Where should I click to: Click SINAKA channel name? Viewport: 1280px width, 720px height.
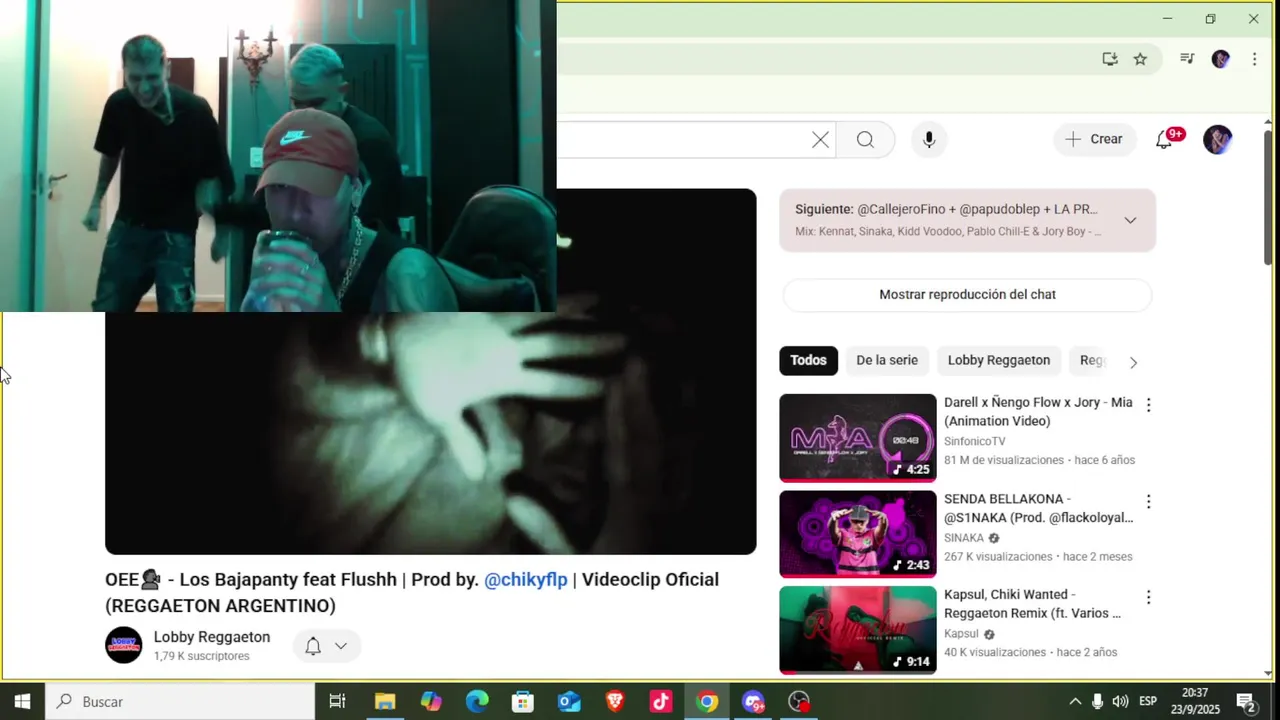964,538
